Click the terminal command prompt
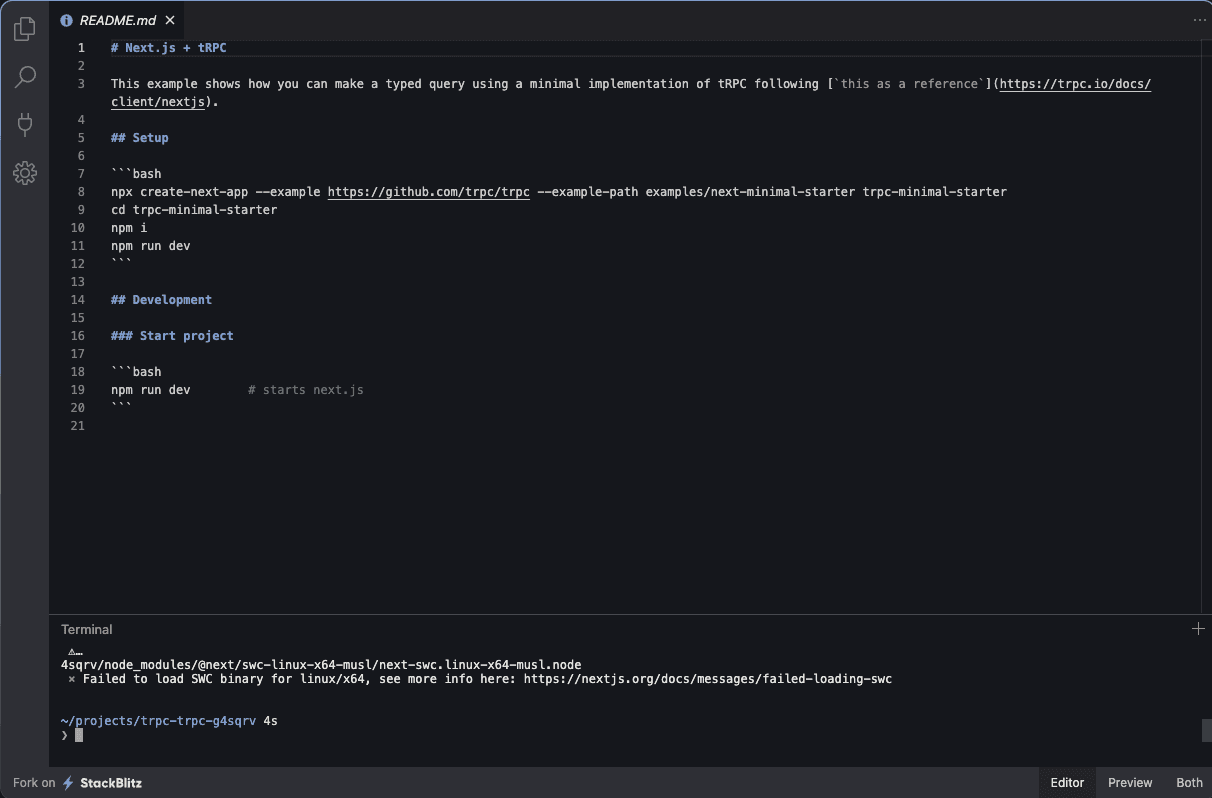1212x798 pixels. (x=80, y=735)
